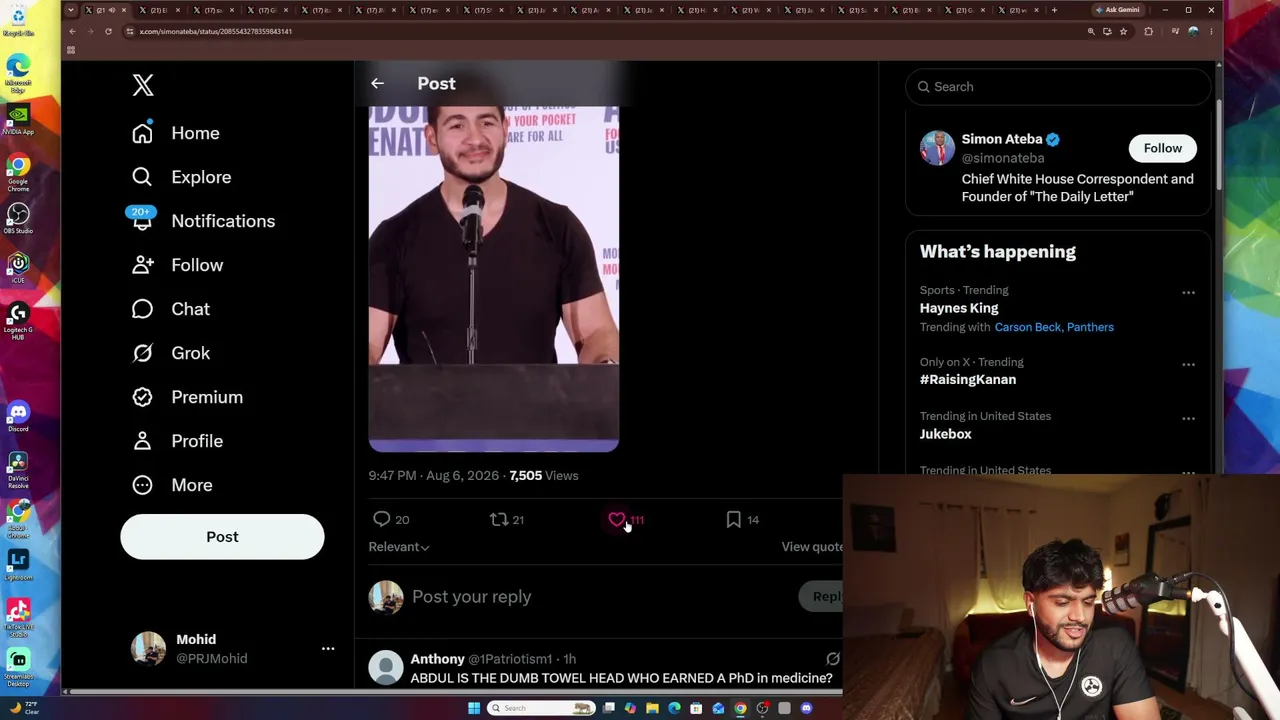Click Anthony's reply avatar

pyautogui.click(x=386, y=667)
